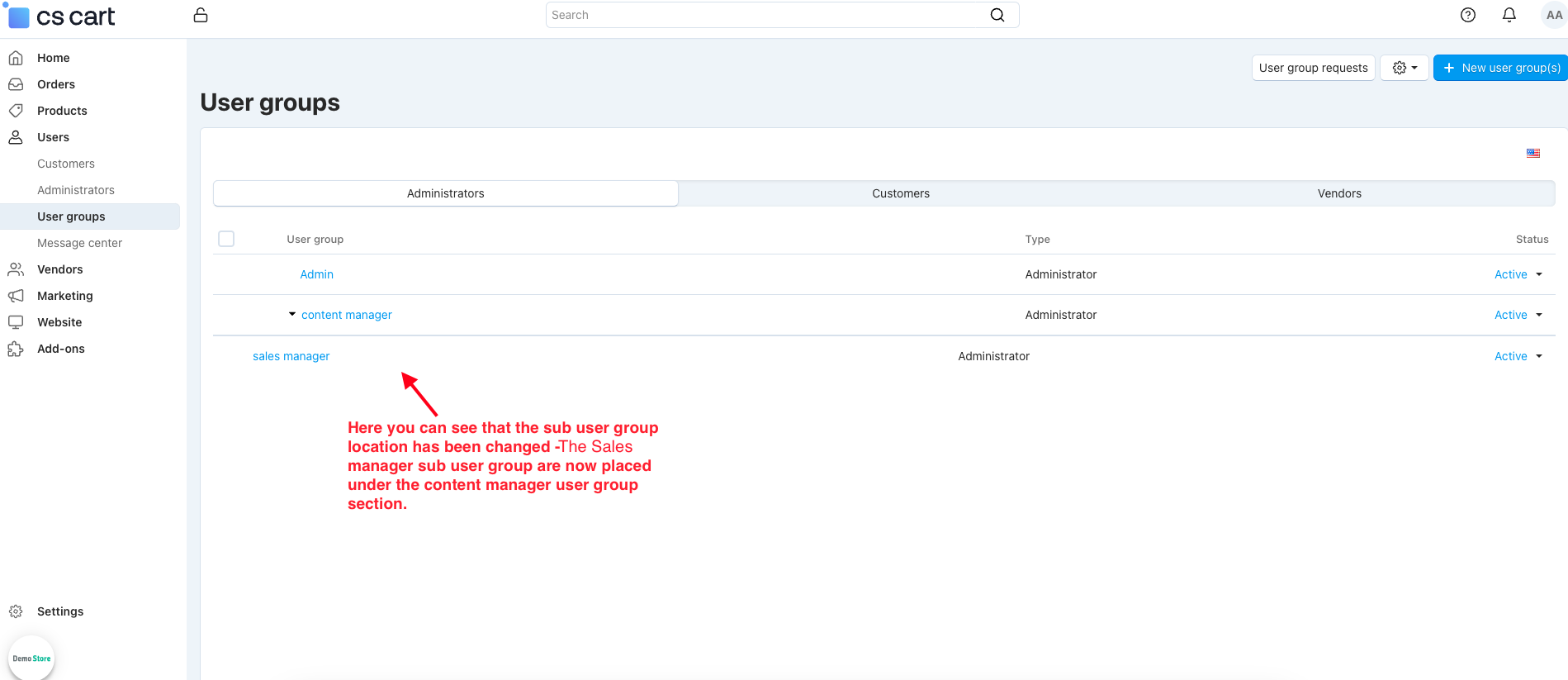The height and width of the screenshot is (680, 1568).
Task: Collapse the content manager group arrow
Action: click(x=292, y=315)
